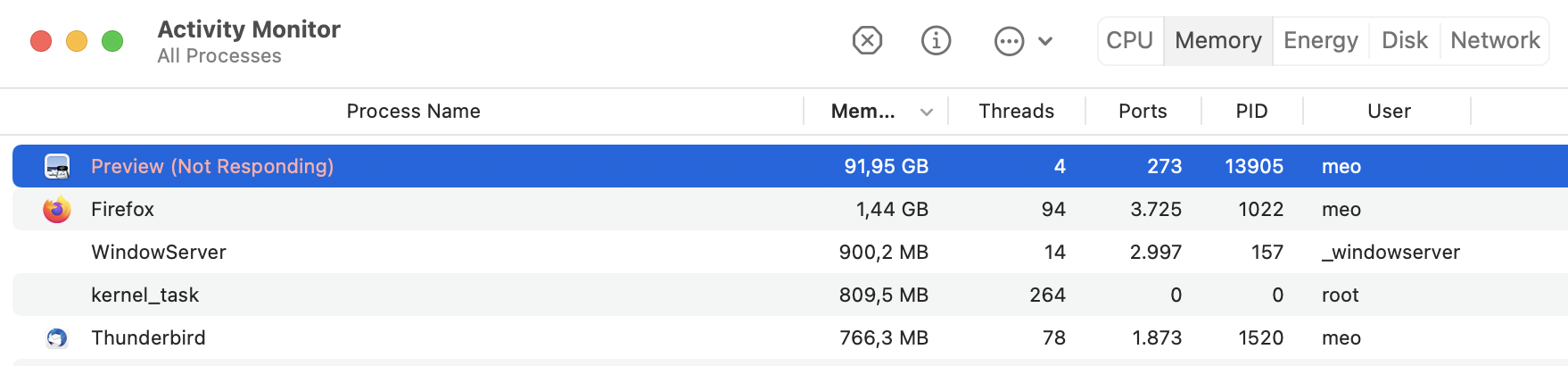
Task: Open the Energy tab
Action: point(1321,40)
